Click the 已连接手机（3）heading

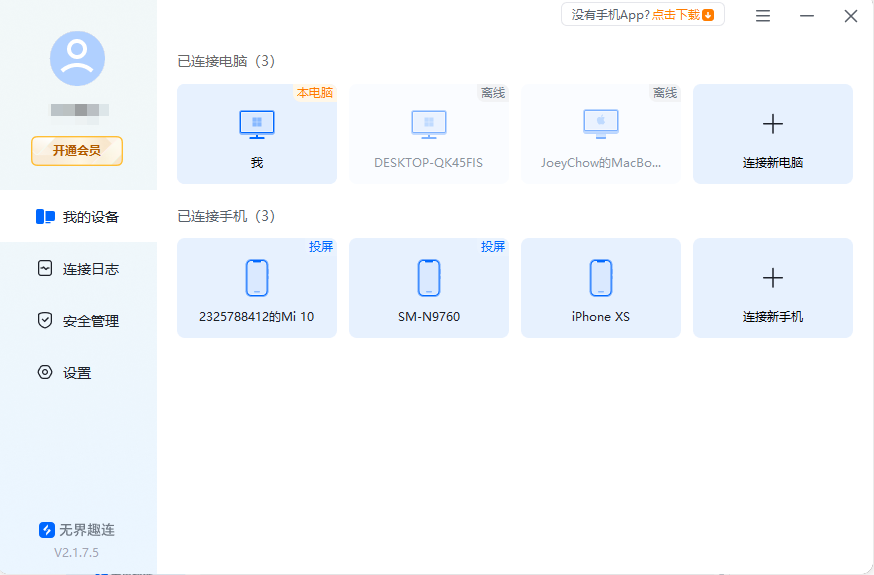(x=226, y=216)
